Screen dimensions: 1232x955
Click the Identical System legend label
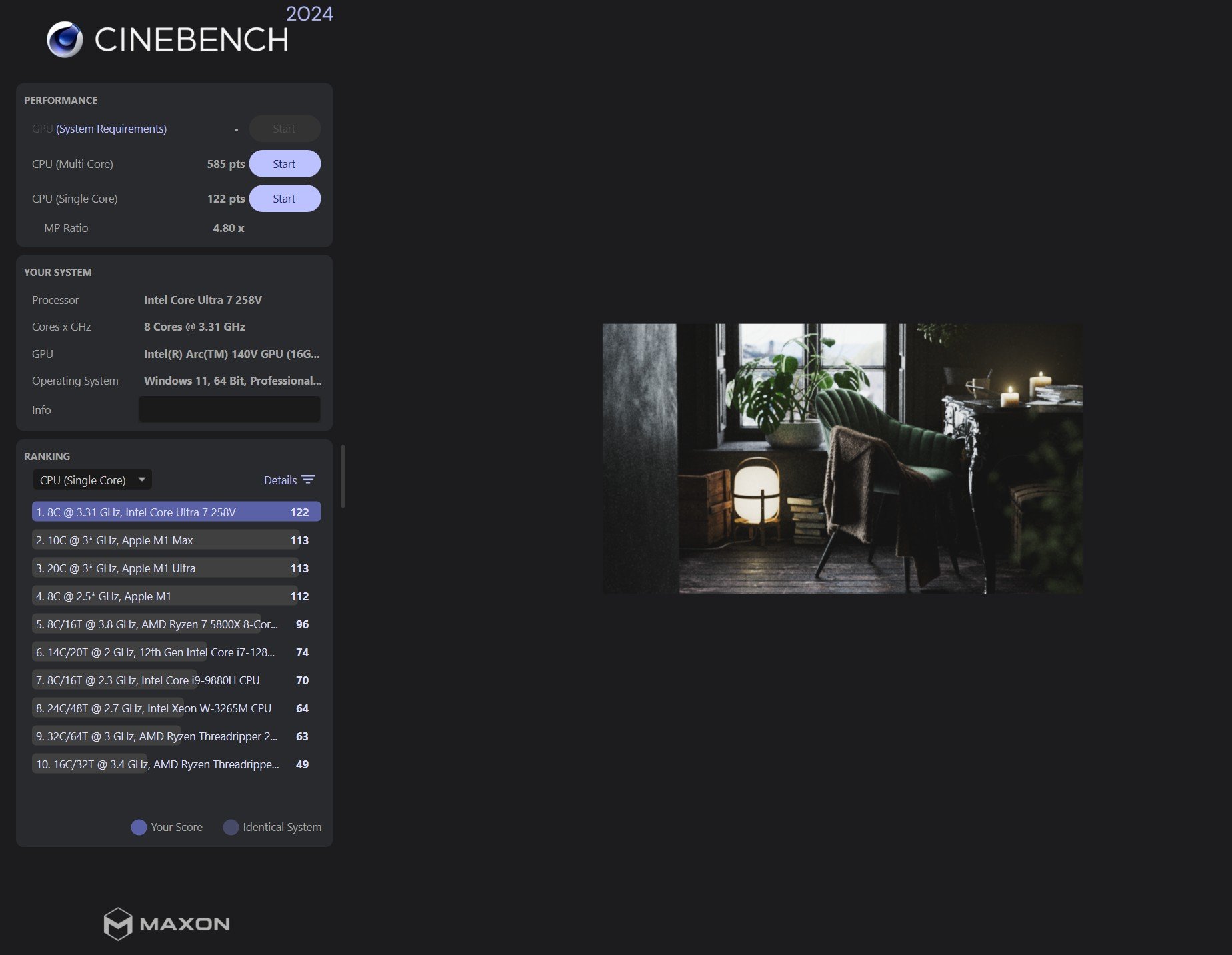282,827
